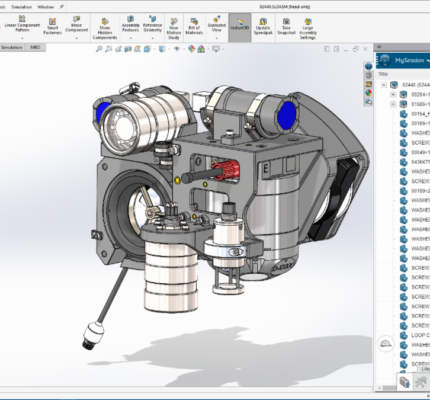430x400 pixels.
Task: Toggle the hide/show items eye icon
Action: click(177, 49)
